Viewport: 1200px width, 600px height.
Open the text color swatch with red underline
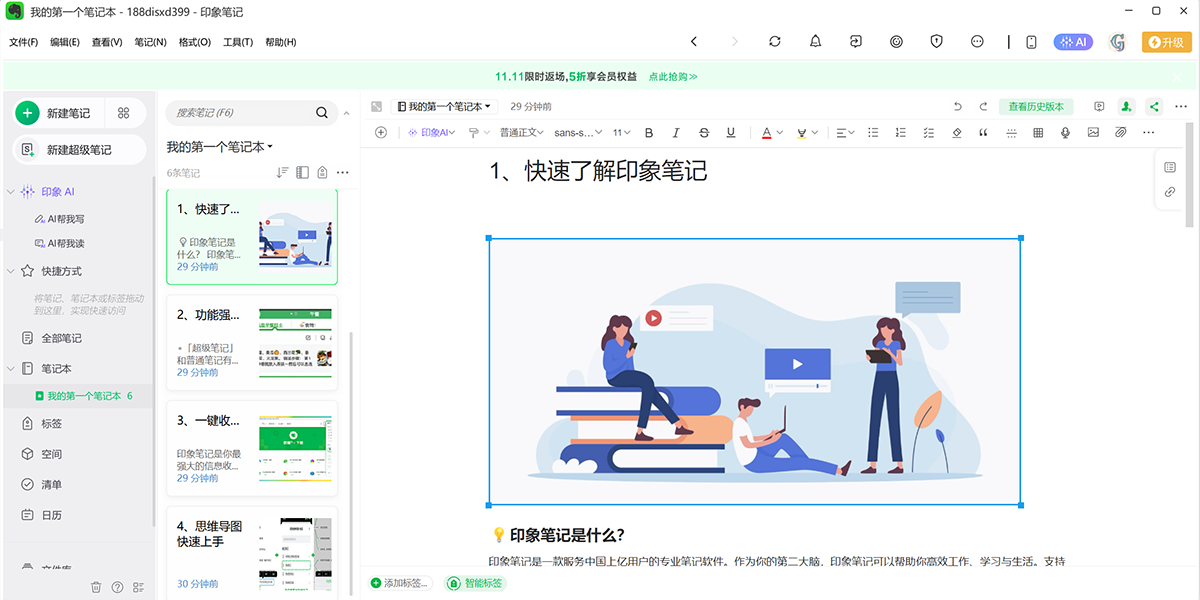[766, 132]
